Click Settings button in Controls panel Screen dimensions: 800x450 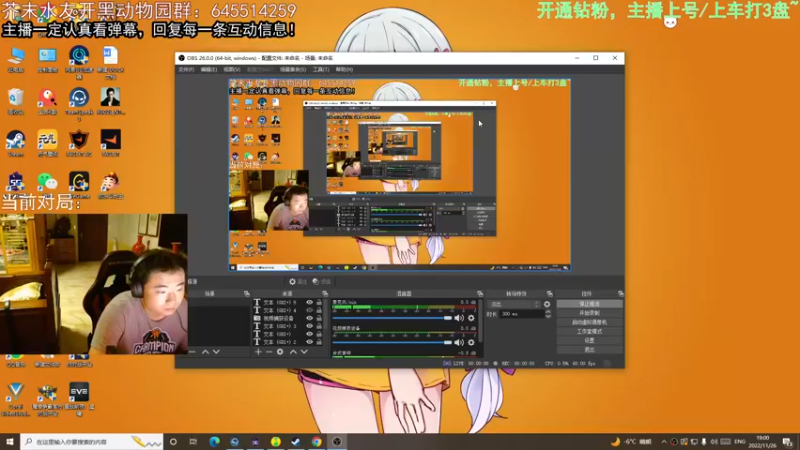click(x=589, y=340)
